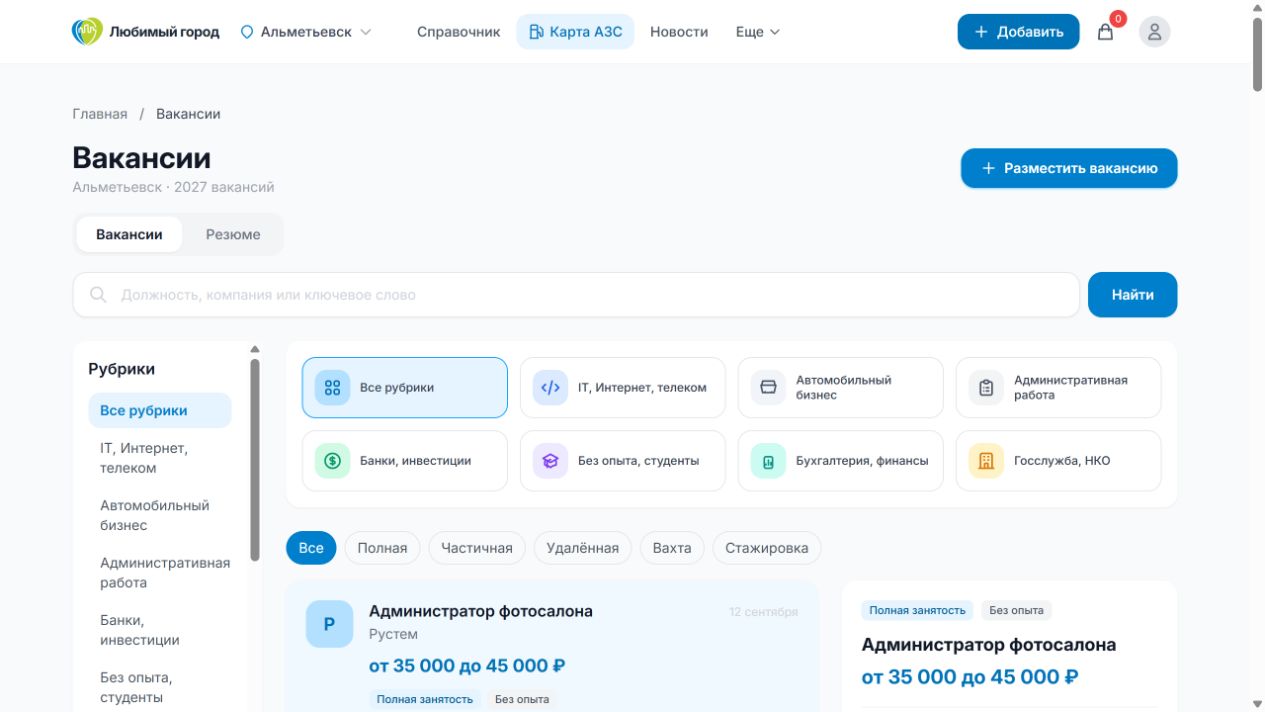Click the dollar icon on Банки, инвестиции card
1265x712 pixels.
click(x=332, y=461)
